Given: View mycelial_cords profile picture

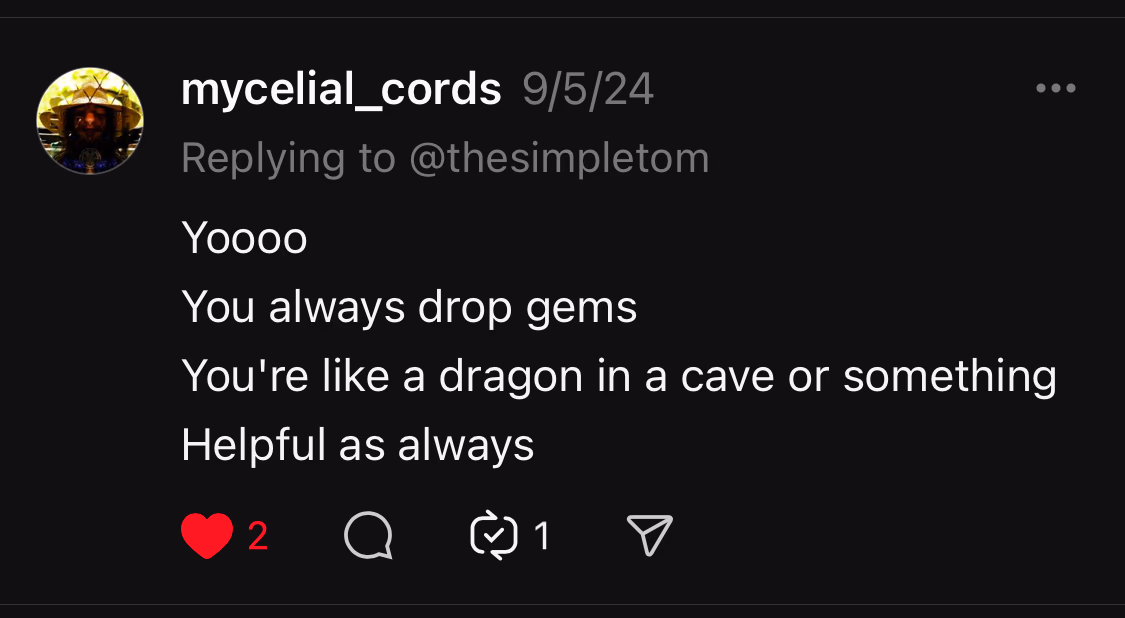Looking at the screenshot, I should pos(90,121).
